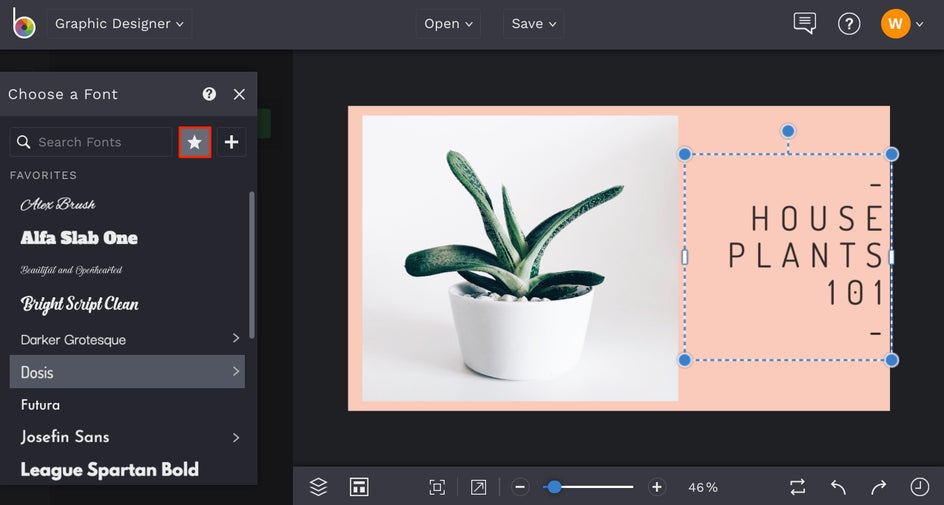Close the Choose a Font panel

[x=239, y=94]
